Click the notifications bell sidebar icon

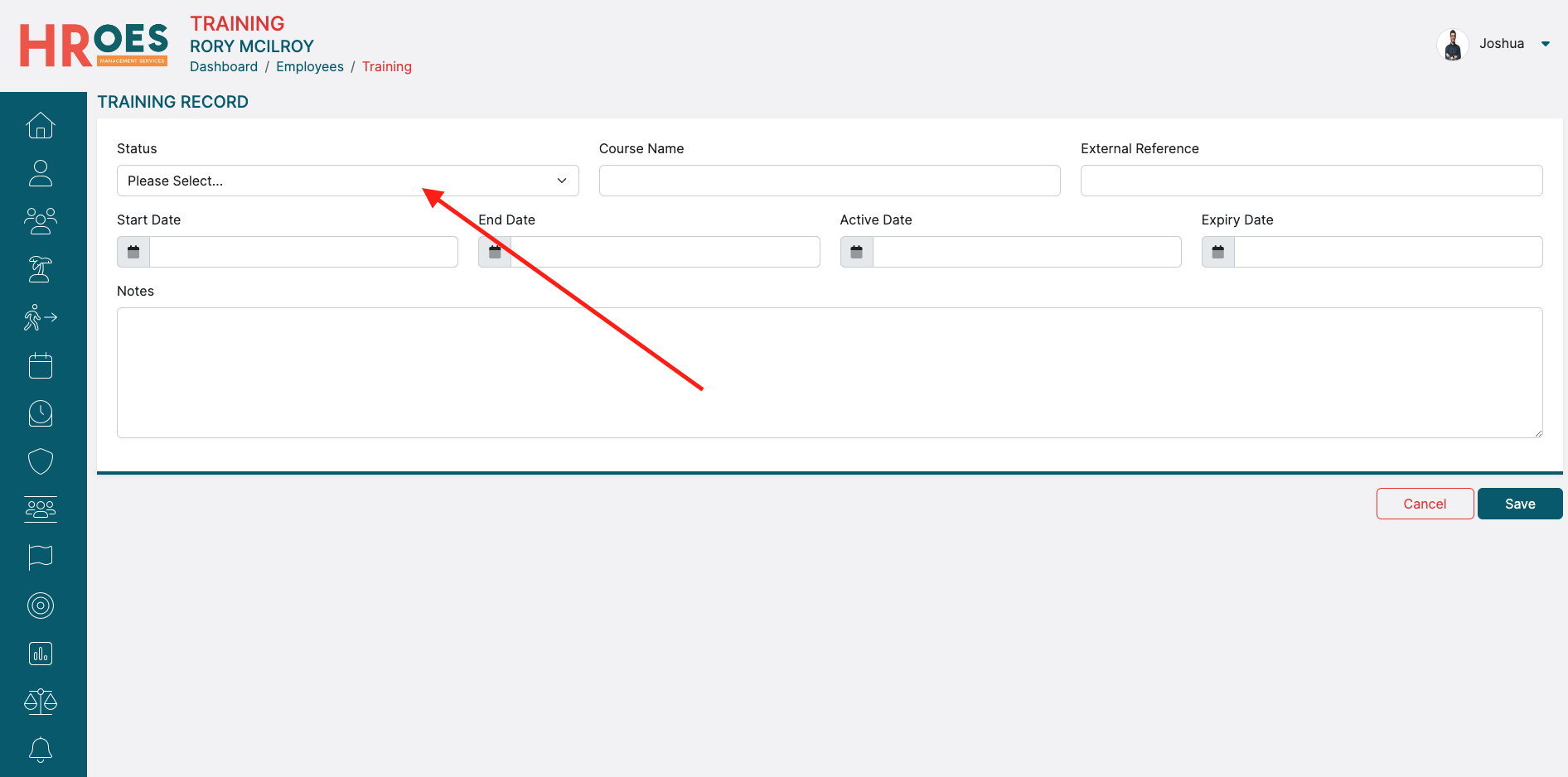(x=41, y=750)
